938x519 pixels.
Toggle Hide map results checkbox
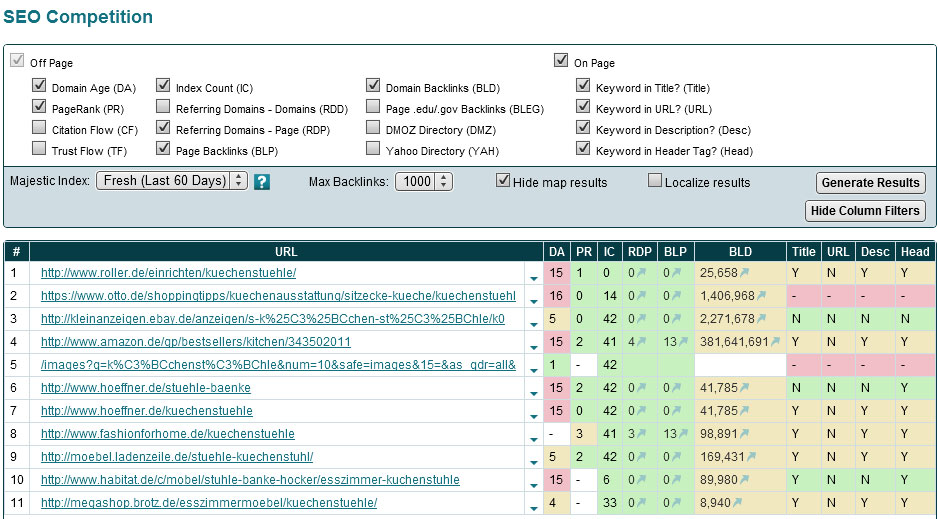point(503,180)
